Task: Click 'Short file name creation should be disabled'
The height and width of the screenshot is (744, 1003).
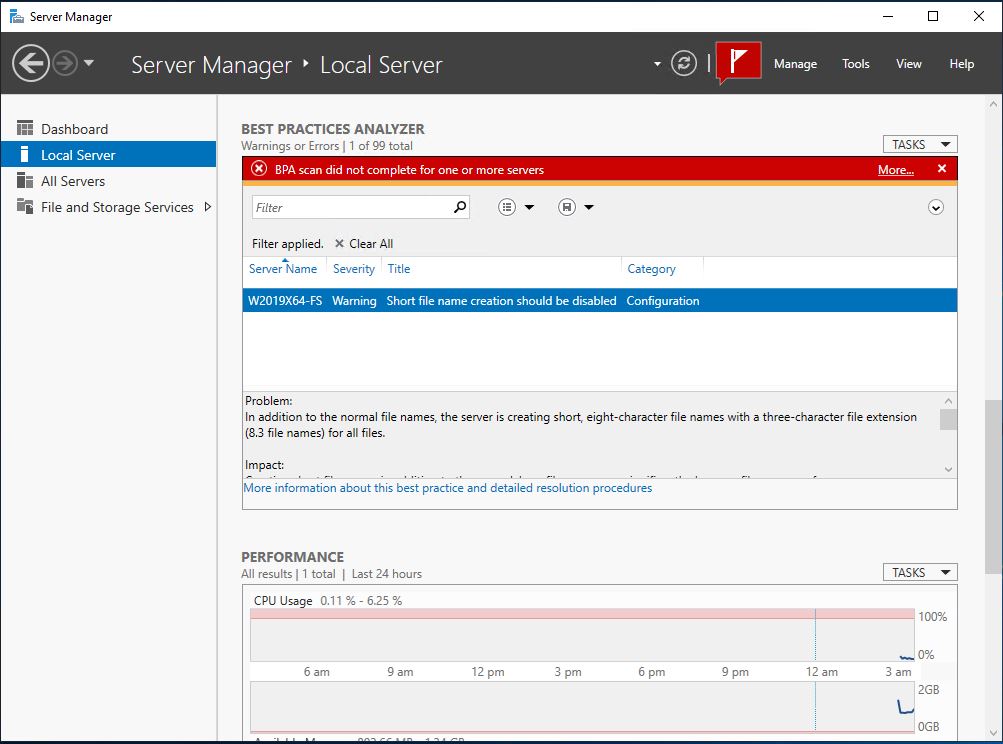Action: pyautogui.click(x=502, y=301)
